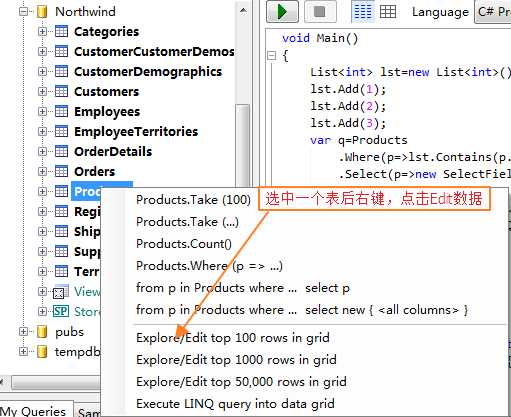The image size is (511, 417).
Task: Choose Explore/Edit top 1000 rows in grid
Action: pos(236,360)
